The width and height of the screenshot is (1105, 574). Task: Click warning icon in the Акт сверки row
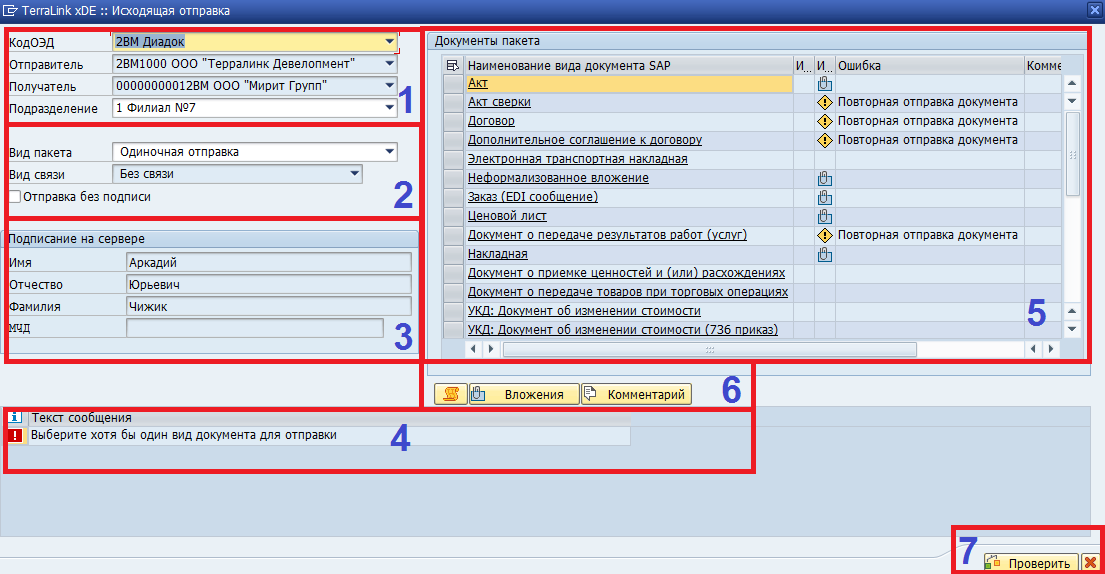point(825,102)
